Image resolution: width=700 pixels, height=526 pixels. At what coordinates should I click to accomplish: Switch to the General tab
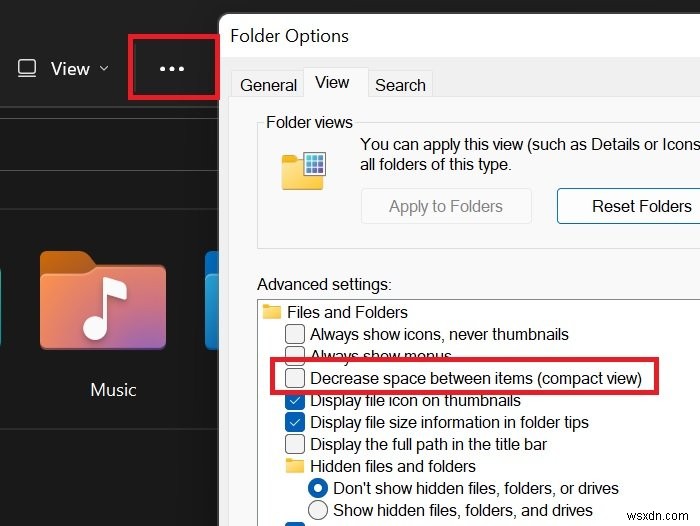[268, 85]
